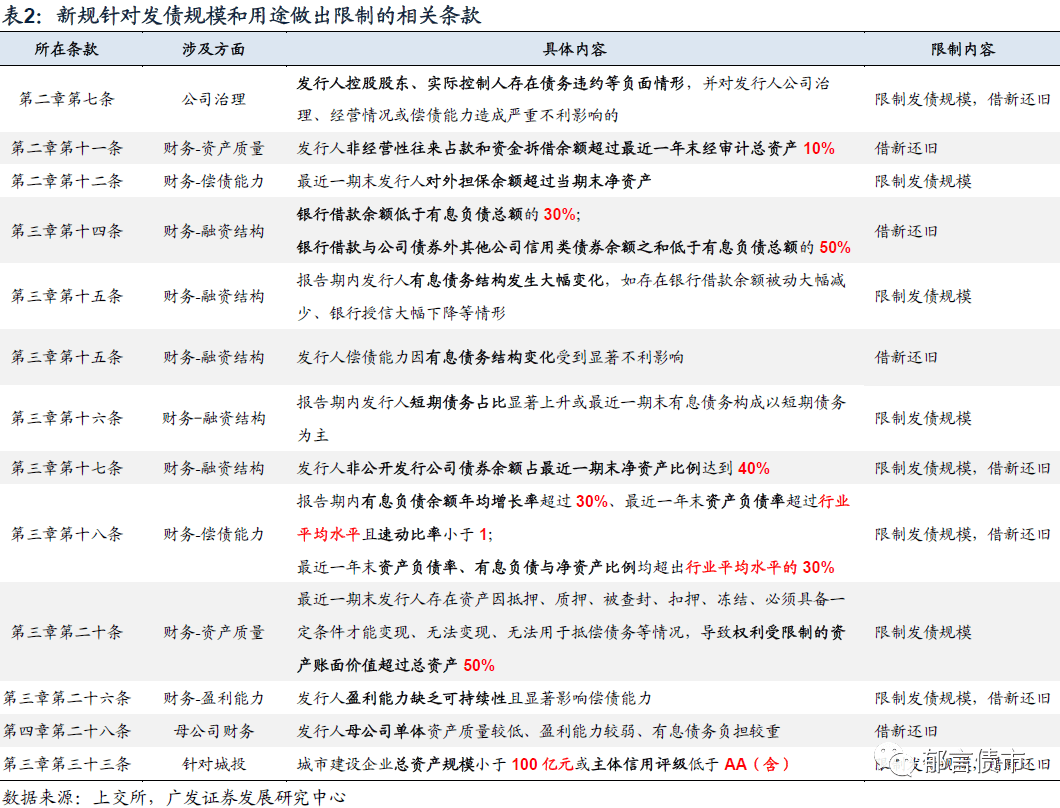The image size is (1060, 808).
Task: Click the red 10% value
Action: (818, 148)
